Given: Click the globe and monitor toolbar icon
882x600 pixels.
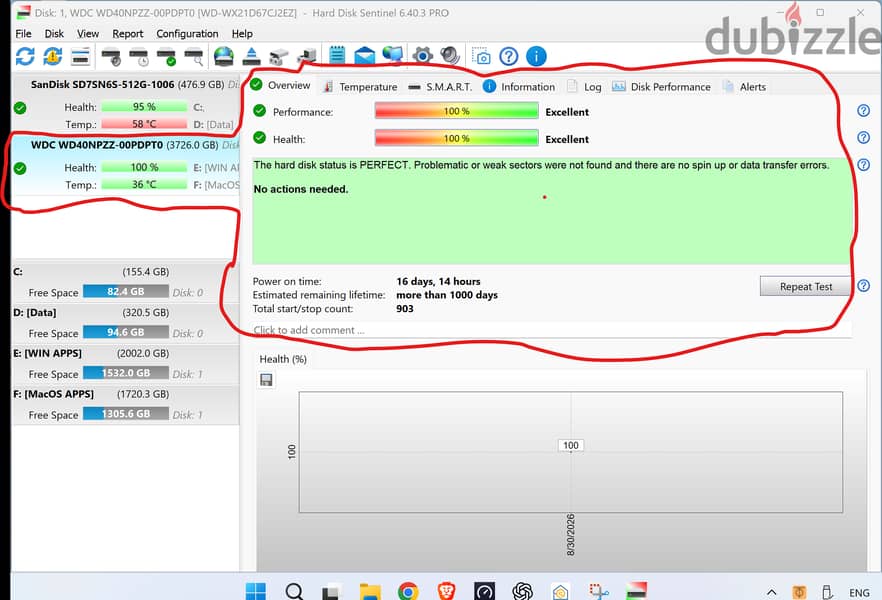Looking at the screenshot, I should click(x=393, y=55).
